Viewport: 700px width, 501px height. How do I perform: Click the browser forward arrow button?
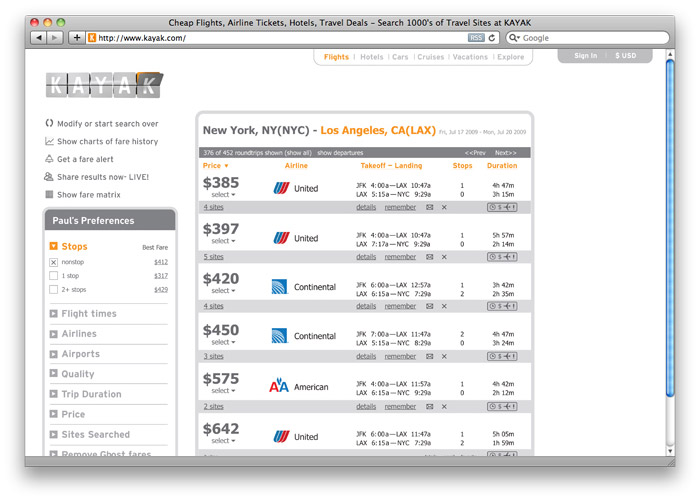tap(54, 38)
